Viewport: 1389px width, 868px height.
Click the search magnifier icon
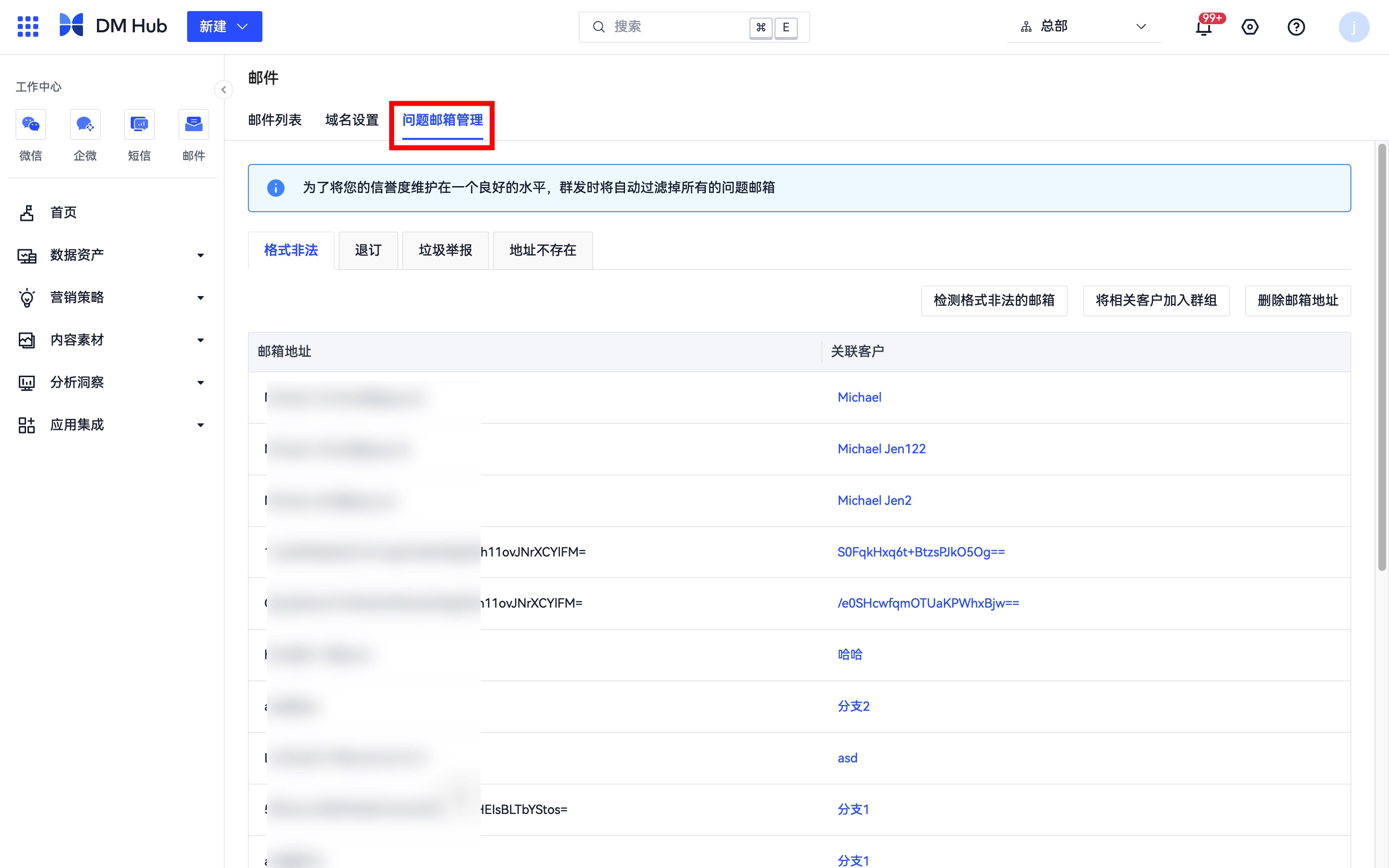tap(599, 27)
